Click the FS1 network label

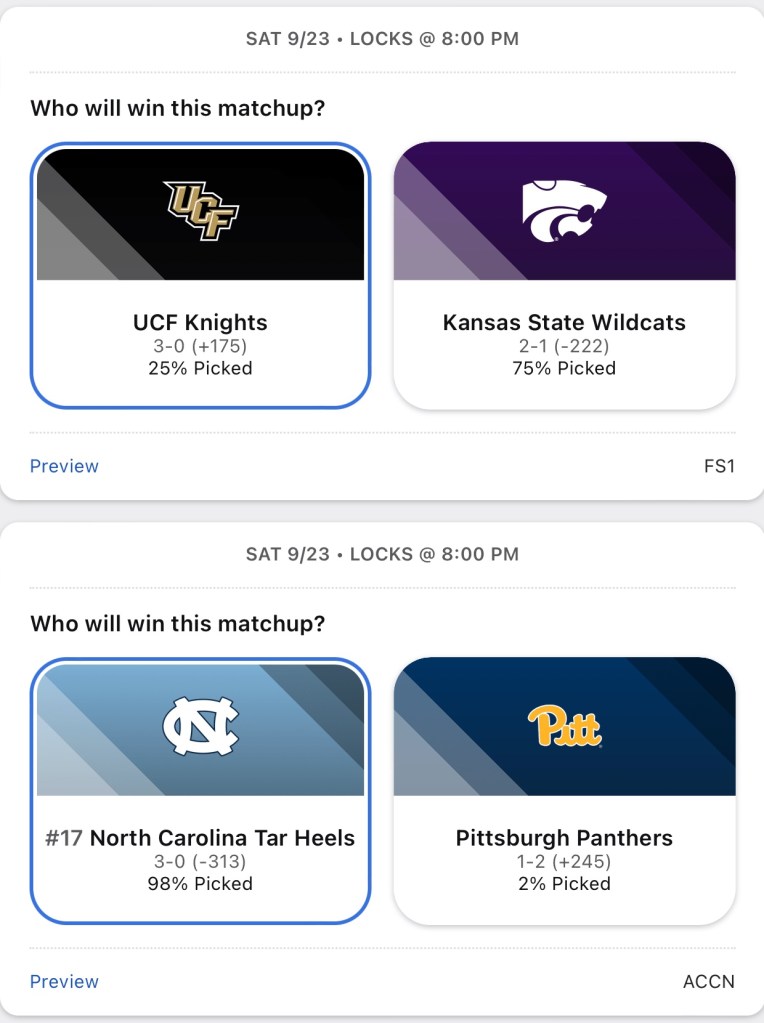click(719, 466)
